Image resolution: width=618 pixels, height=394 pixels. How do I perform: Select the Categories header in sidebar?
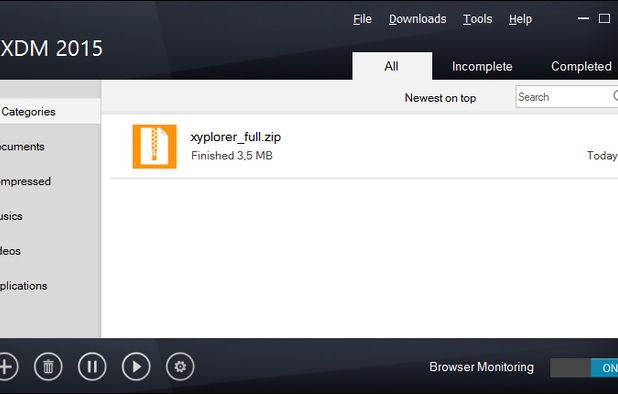50,112
